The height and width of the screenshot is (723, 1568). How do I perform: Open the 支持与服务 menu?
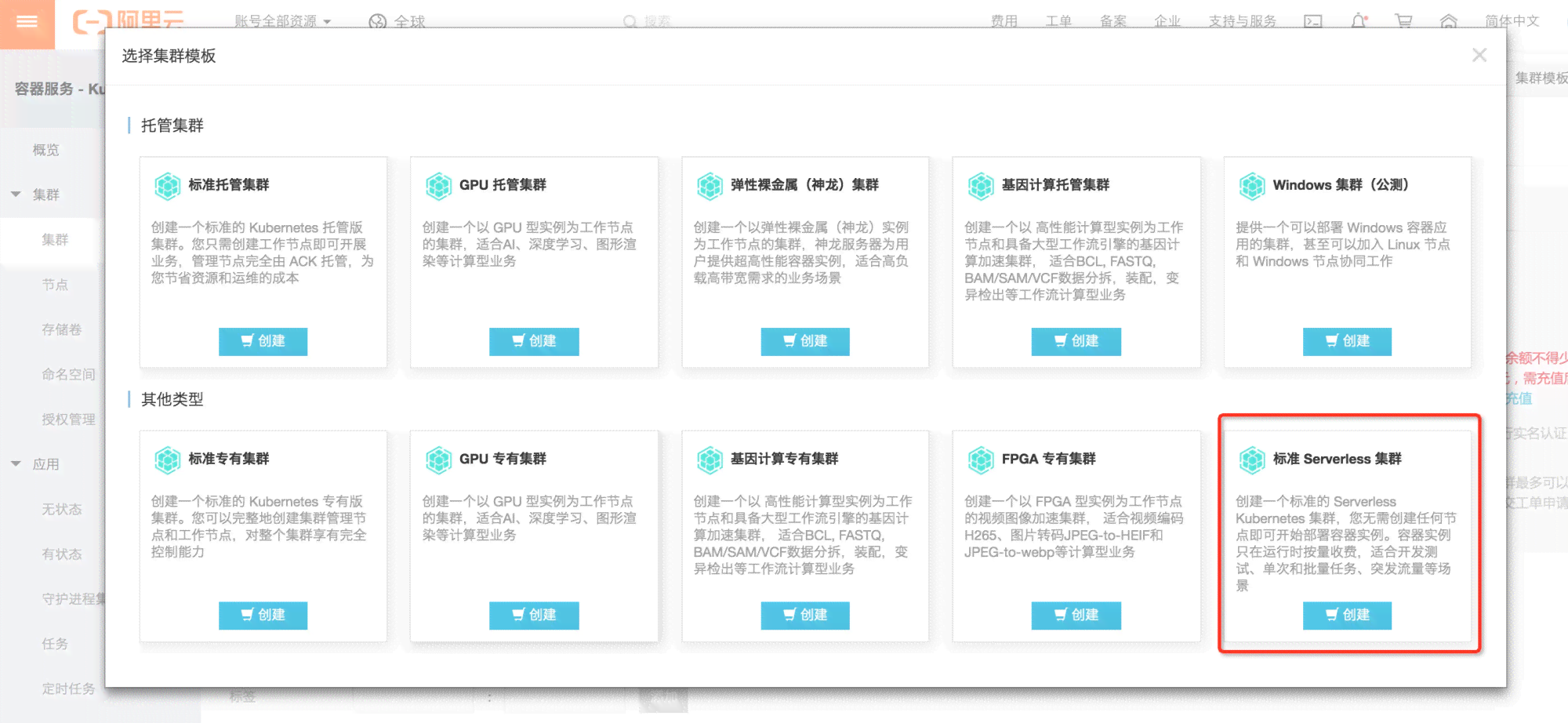[x=1243, y=21]
